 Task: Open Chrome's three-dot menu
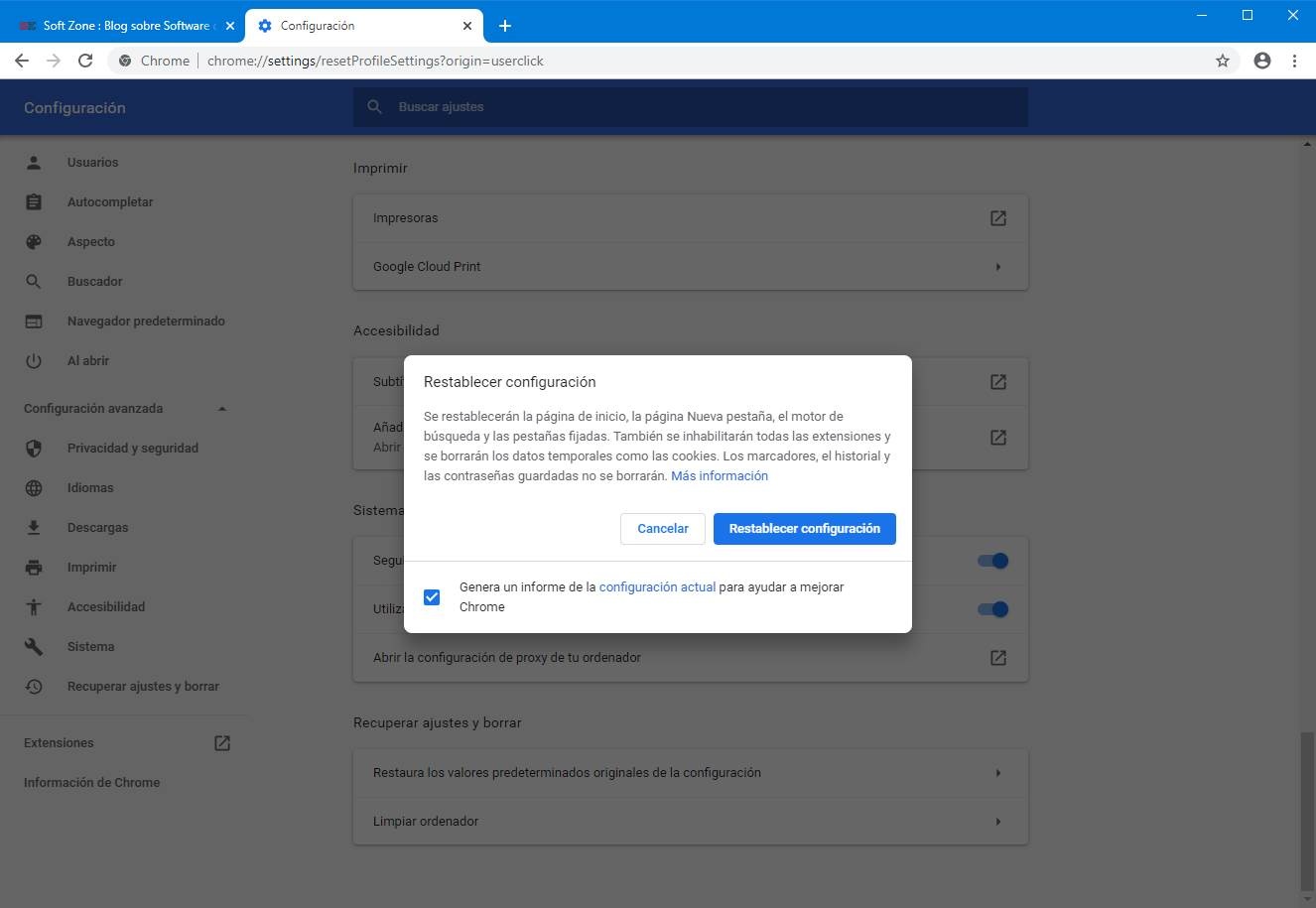[x=1294, y=61]
